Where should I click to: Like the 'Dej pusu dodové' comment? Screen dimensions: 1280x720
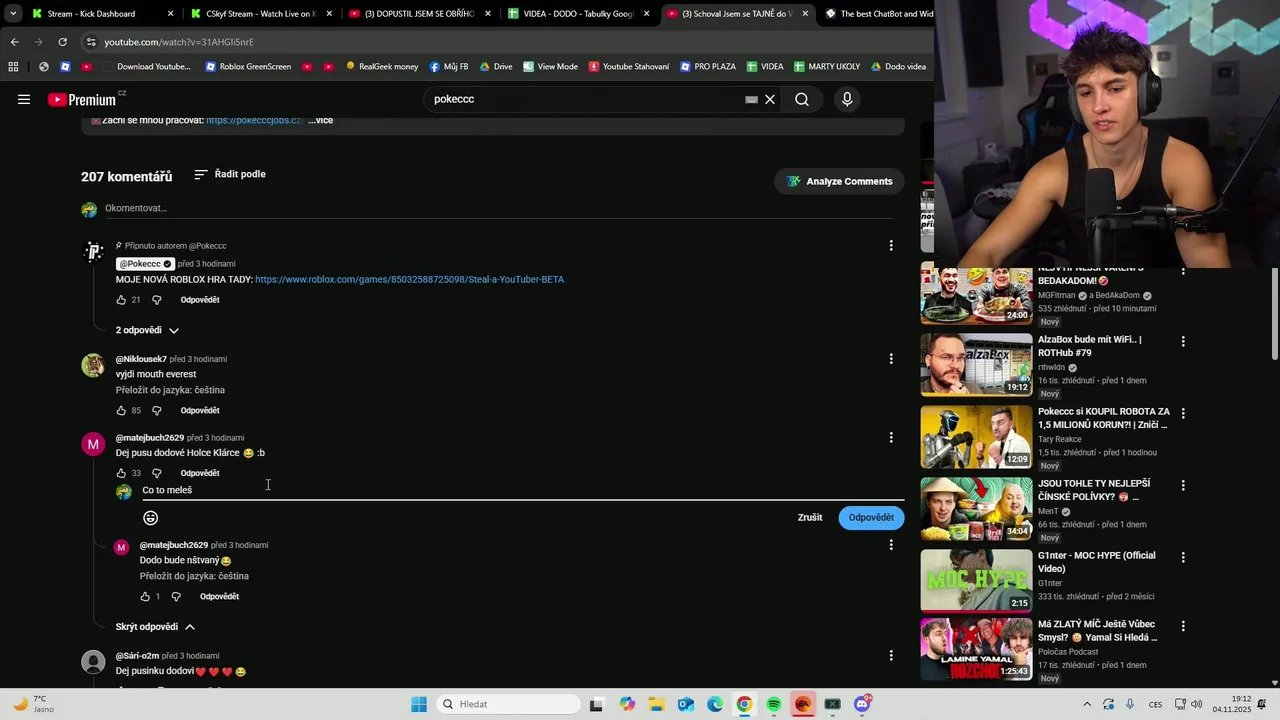[121, 473]
